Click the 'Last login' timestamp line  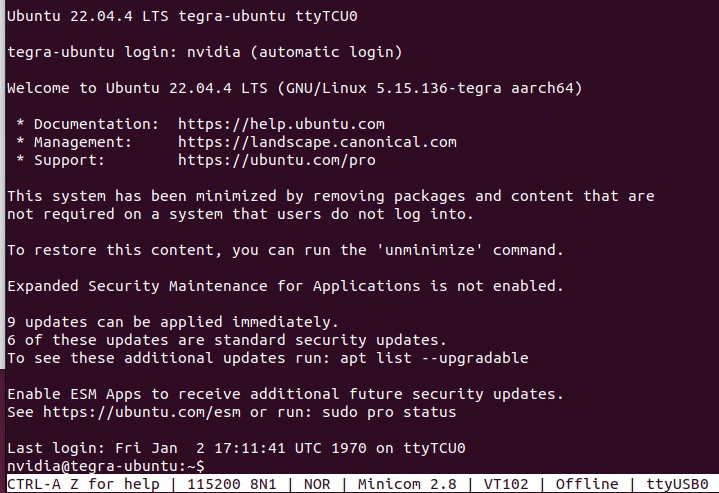tap(236, 448)
